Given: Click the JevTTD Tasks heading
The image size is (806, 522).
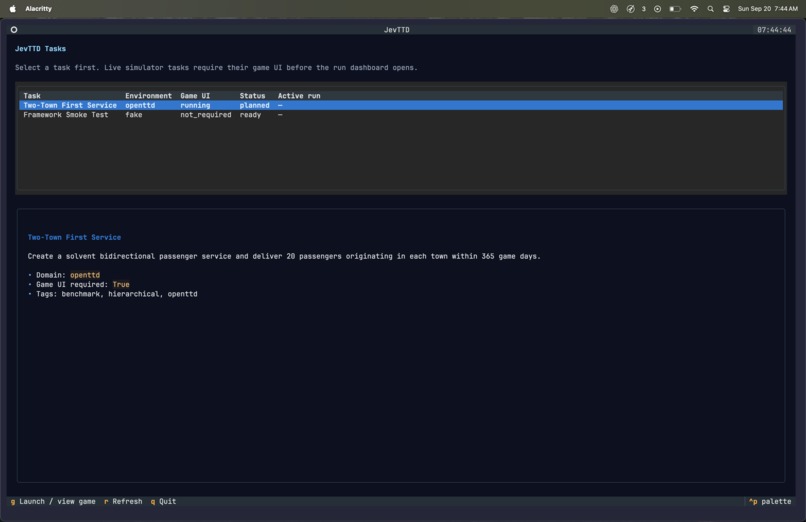Looking at the screenshot, I should point(41,49).
